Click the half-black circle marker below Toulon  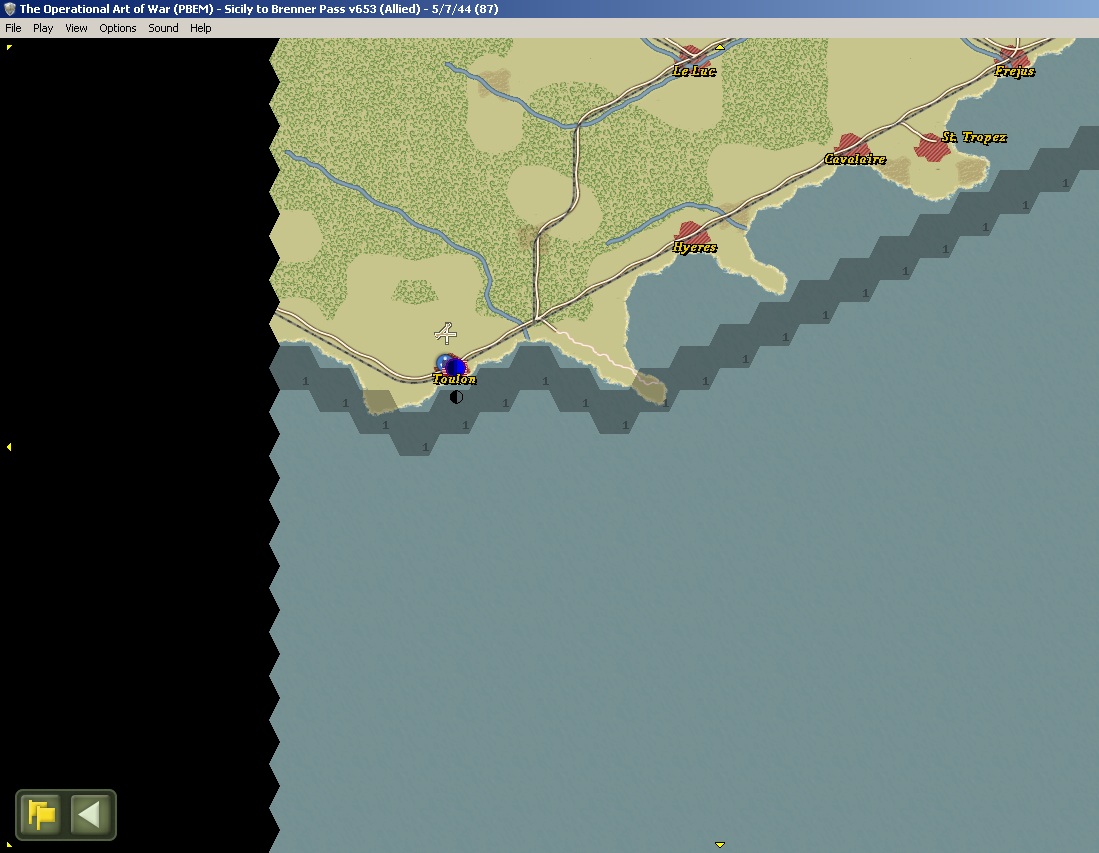click(456, 397)
